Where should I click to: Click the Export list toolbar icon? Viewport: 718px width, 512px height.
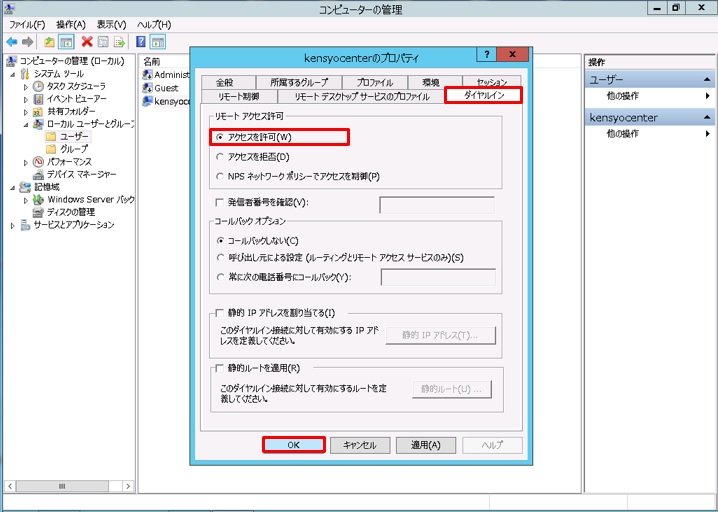click(118, 42)
